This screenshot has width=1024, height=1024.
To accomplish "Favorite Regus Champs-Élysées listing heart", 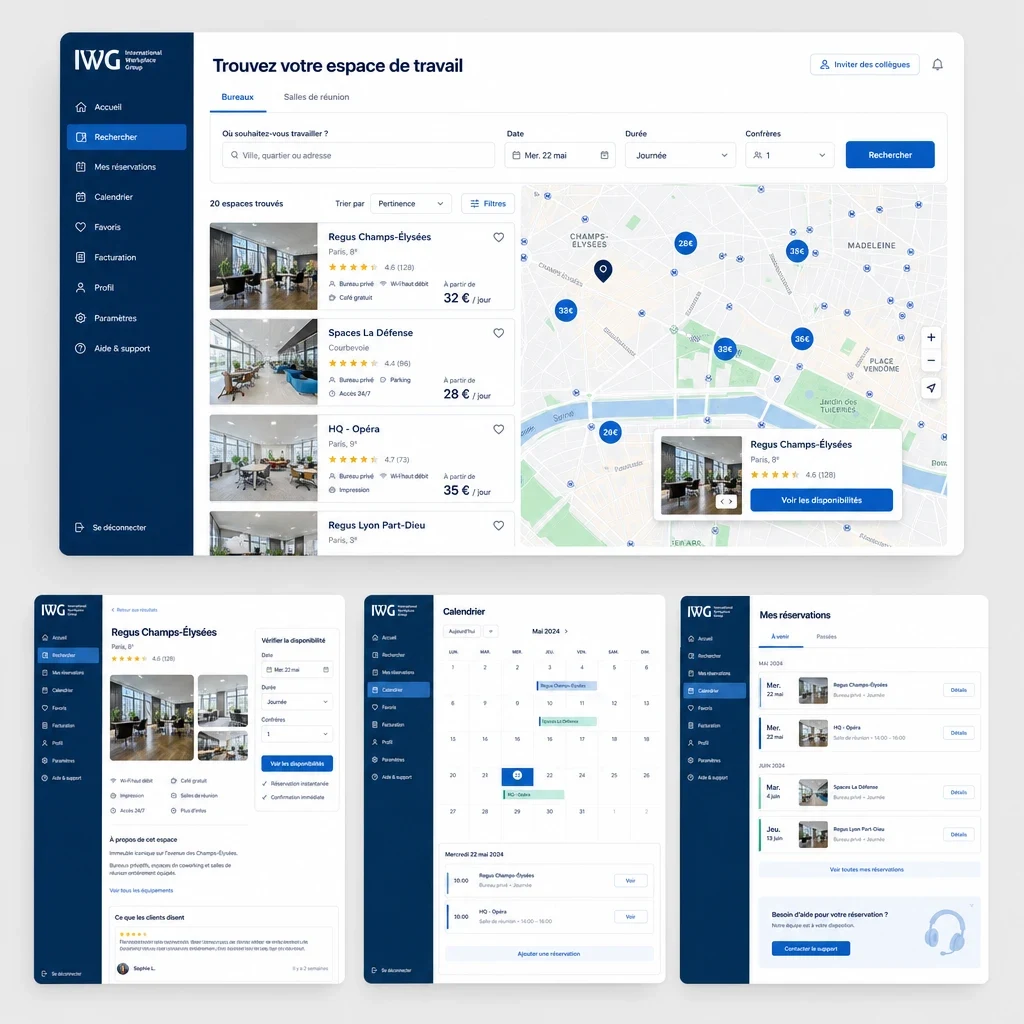I will pos(498,238).
